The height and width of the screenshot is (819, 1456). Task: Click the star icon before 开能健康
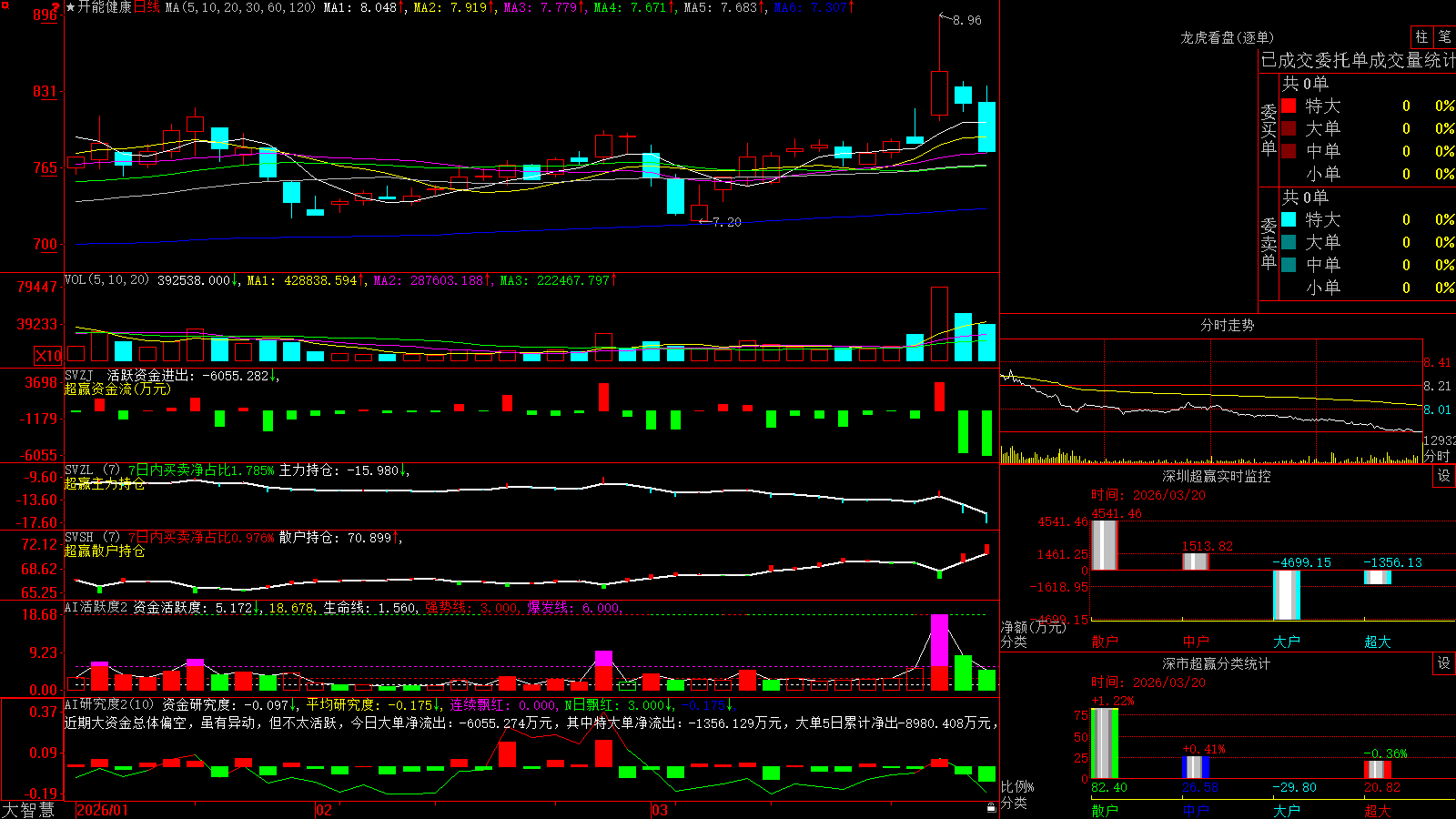(x=70, y=7)
